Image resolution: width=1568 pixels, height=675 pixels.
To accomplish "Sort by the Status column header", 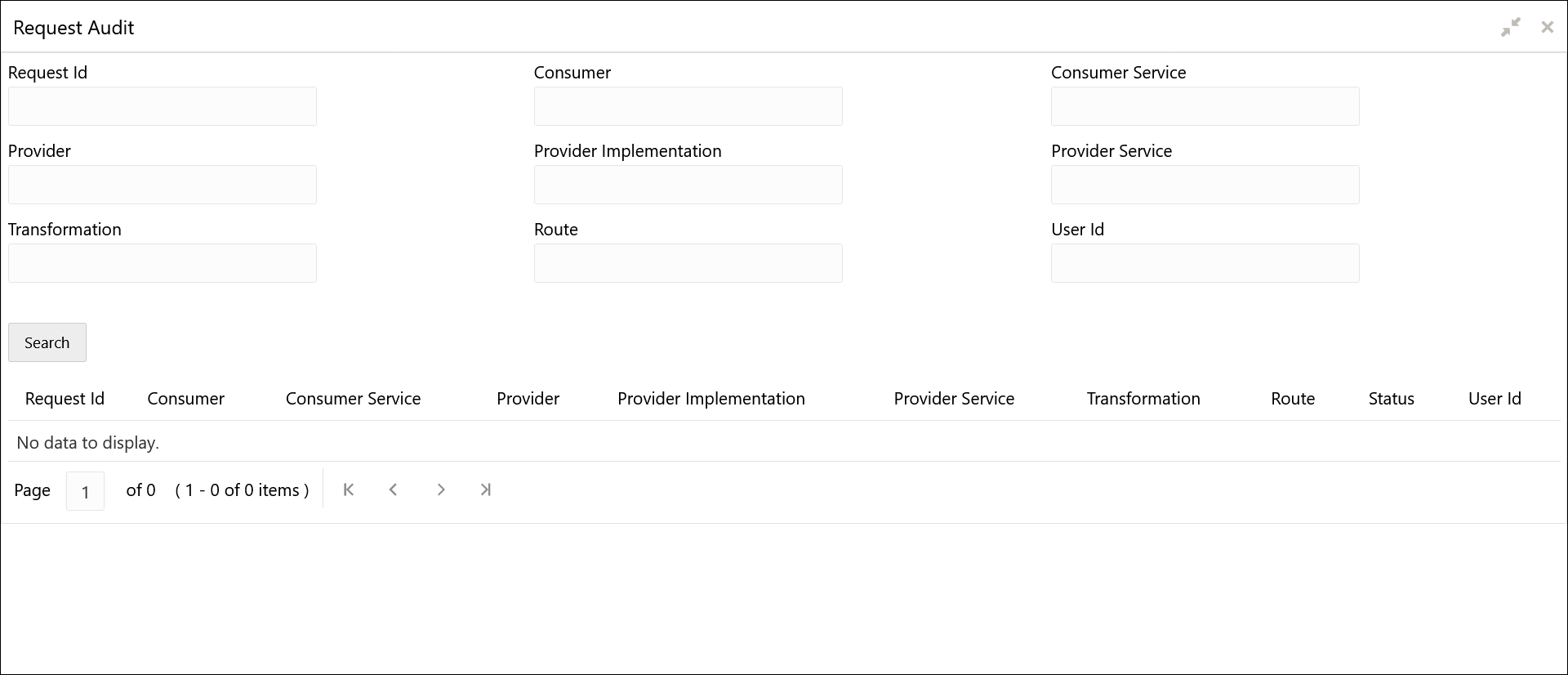I will (1391, 399).
